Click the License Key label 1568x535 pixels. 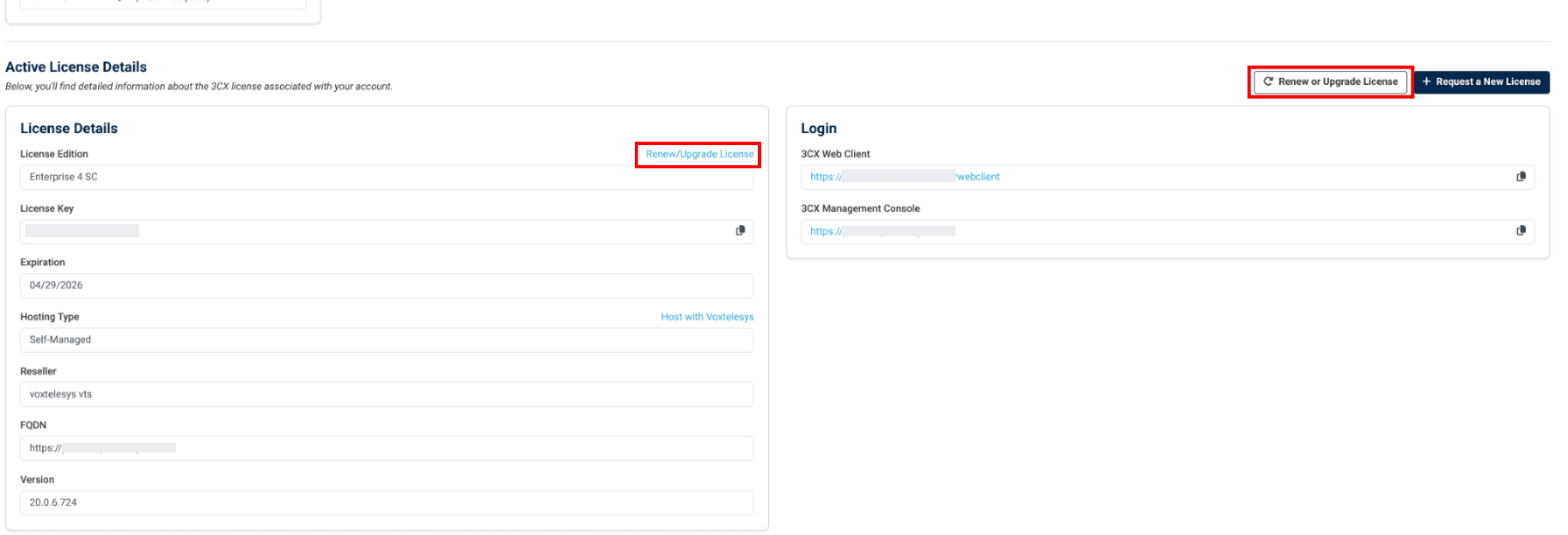[47, 209]
